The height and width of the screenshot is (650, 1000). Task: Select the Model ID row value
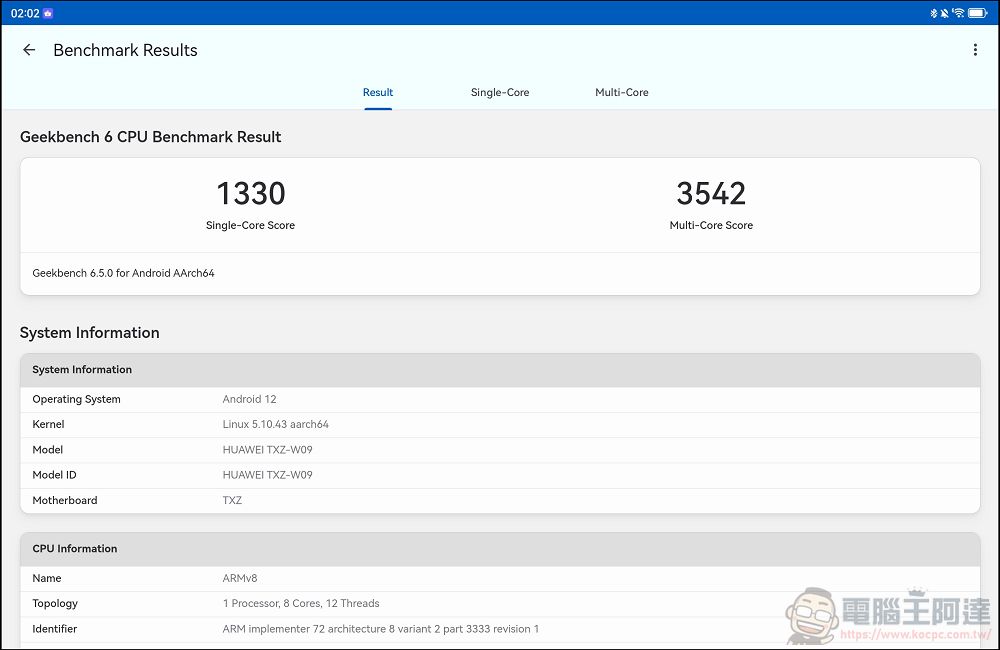267,475
